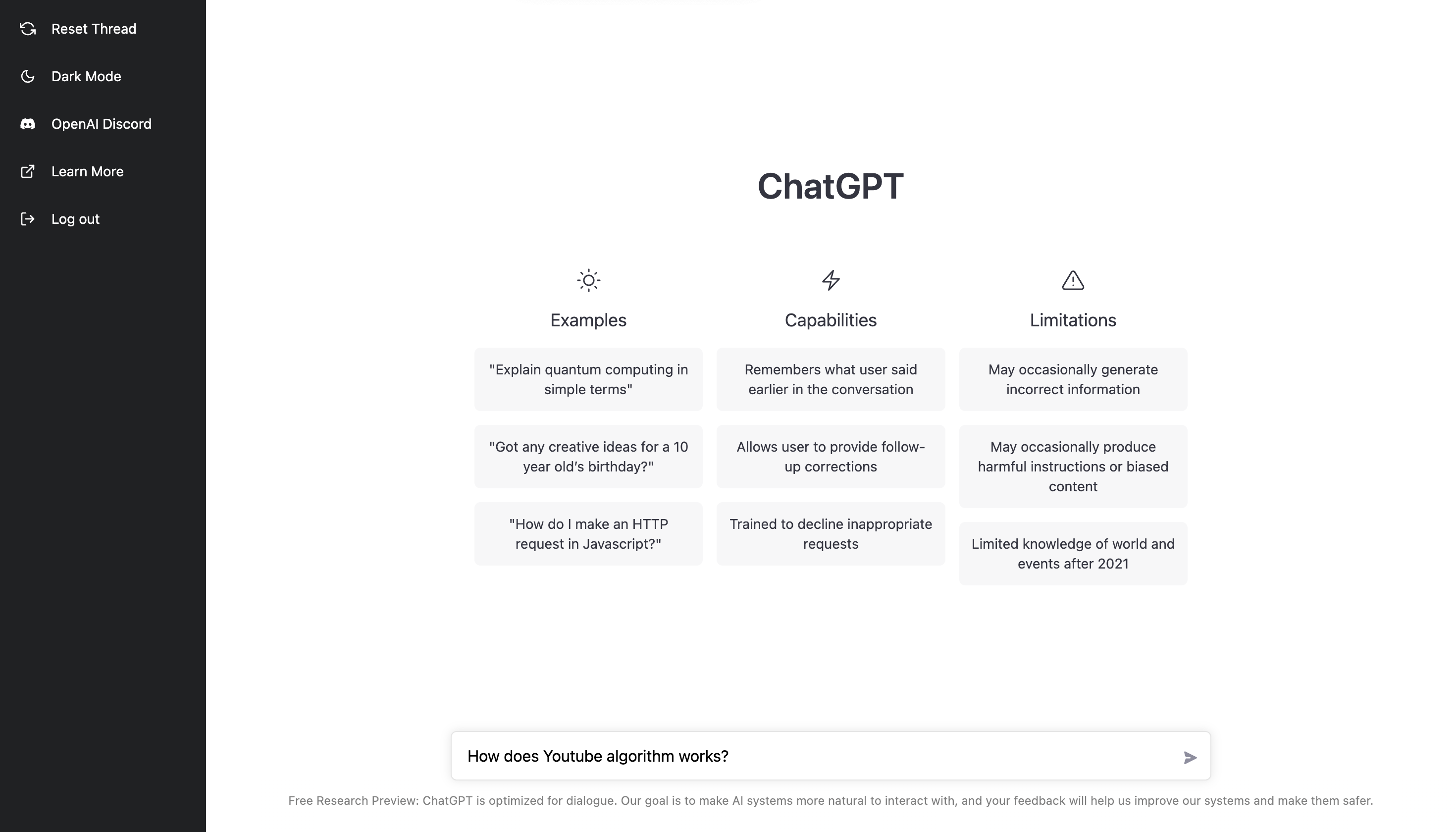The image size is (1456, 832).
Task: Click the Reset Thread icon
Action: point(28,28)
